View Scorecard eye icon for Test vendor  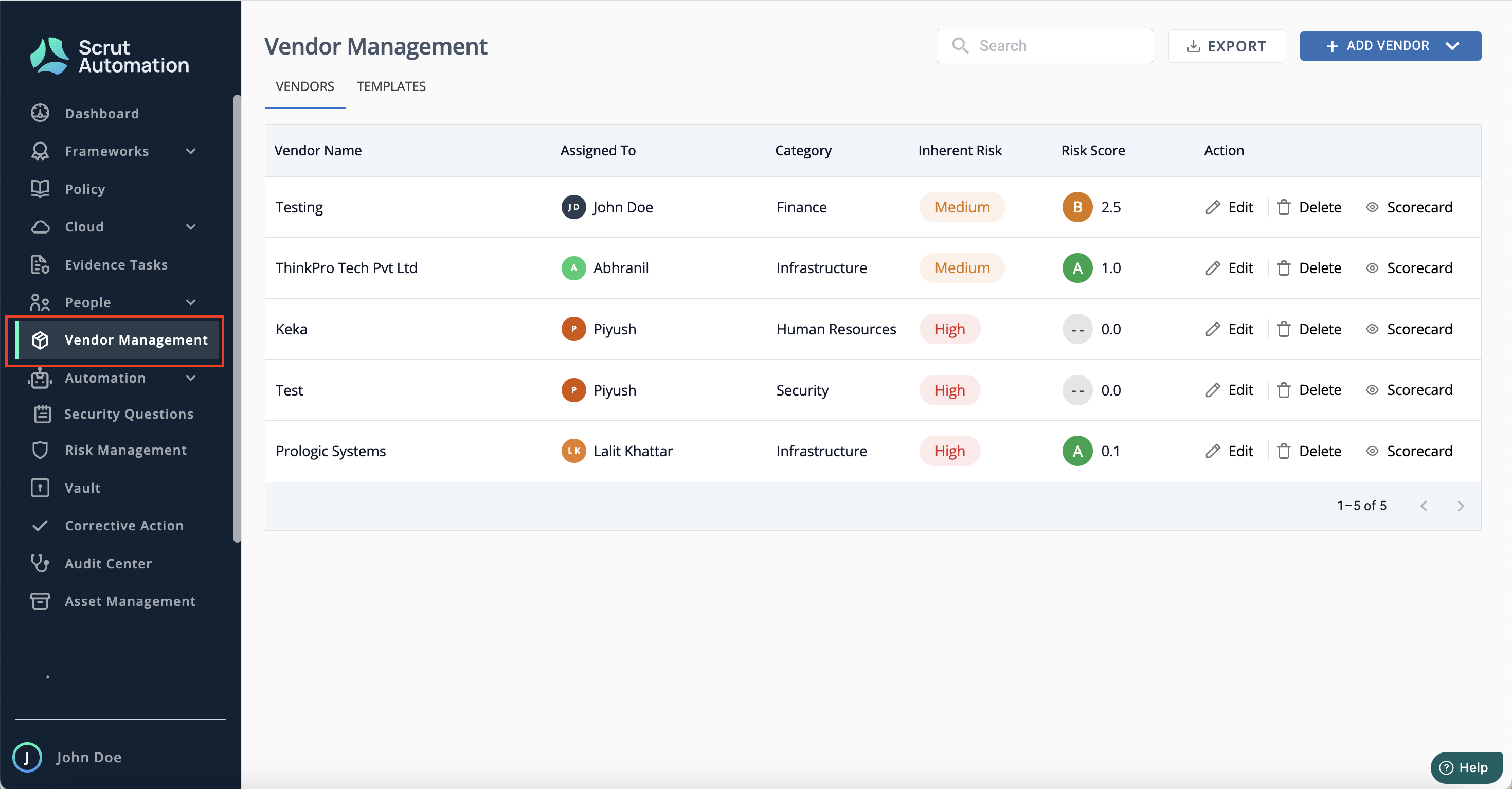click(1372, 390)
